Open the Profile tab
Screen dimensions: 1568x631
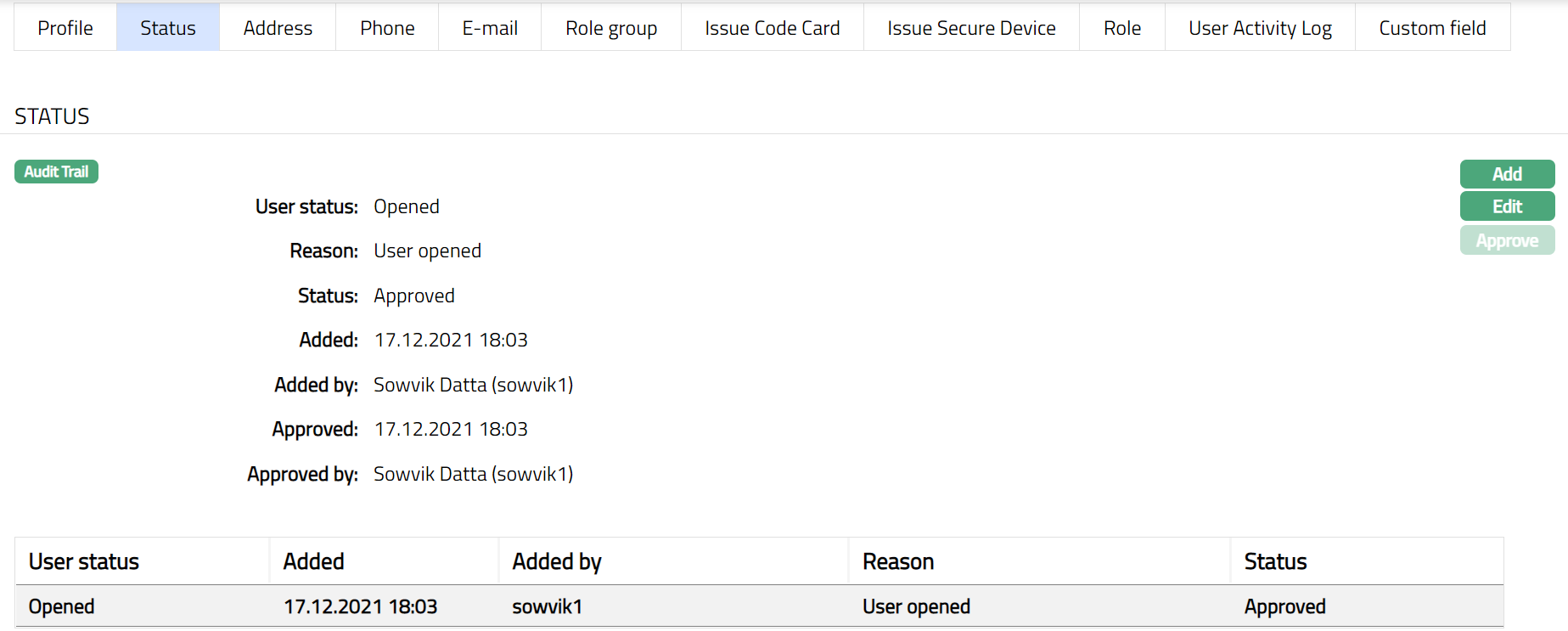pyautogui.click(x=65, y=28)
